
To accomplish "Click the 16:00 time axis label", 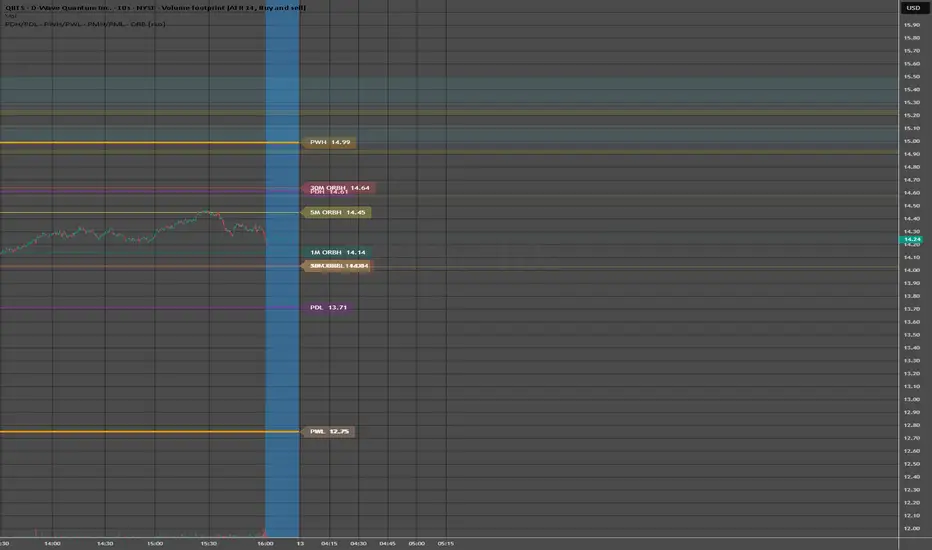I will pyautogui.click(x=265, y=543).
